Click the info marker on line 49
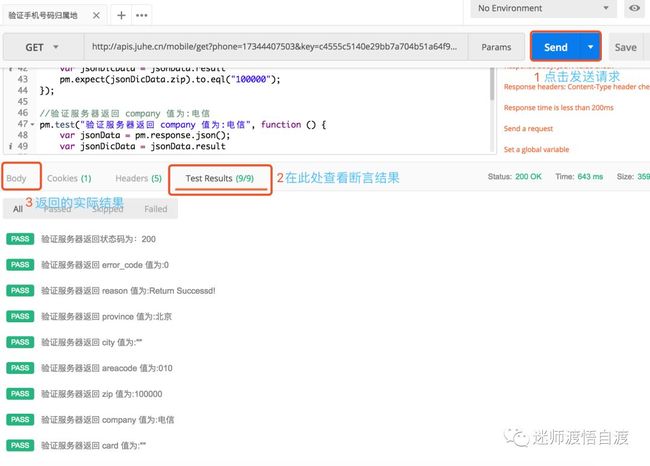This screenshot has width=650, height=466. tap(10, 146)
